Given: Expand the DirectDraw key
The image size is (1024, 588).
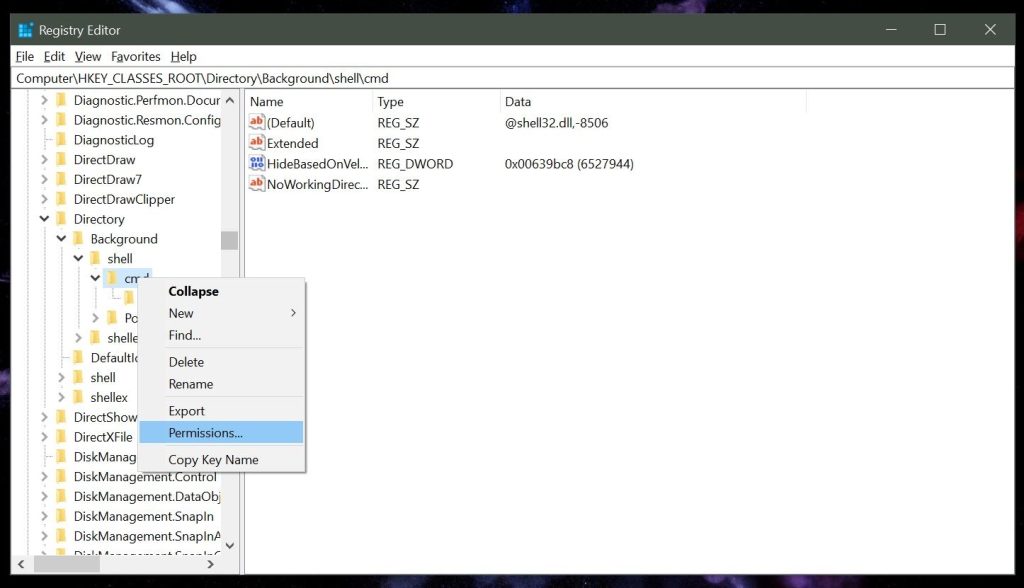Looking at the screenshot, I should (x=44, y=159).
